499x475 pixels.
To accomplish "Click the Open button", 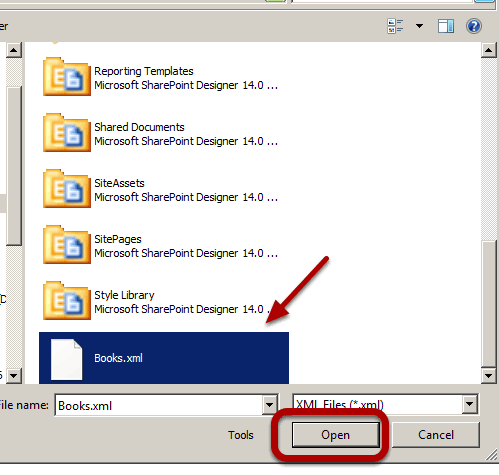I will point(336,435).
